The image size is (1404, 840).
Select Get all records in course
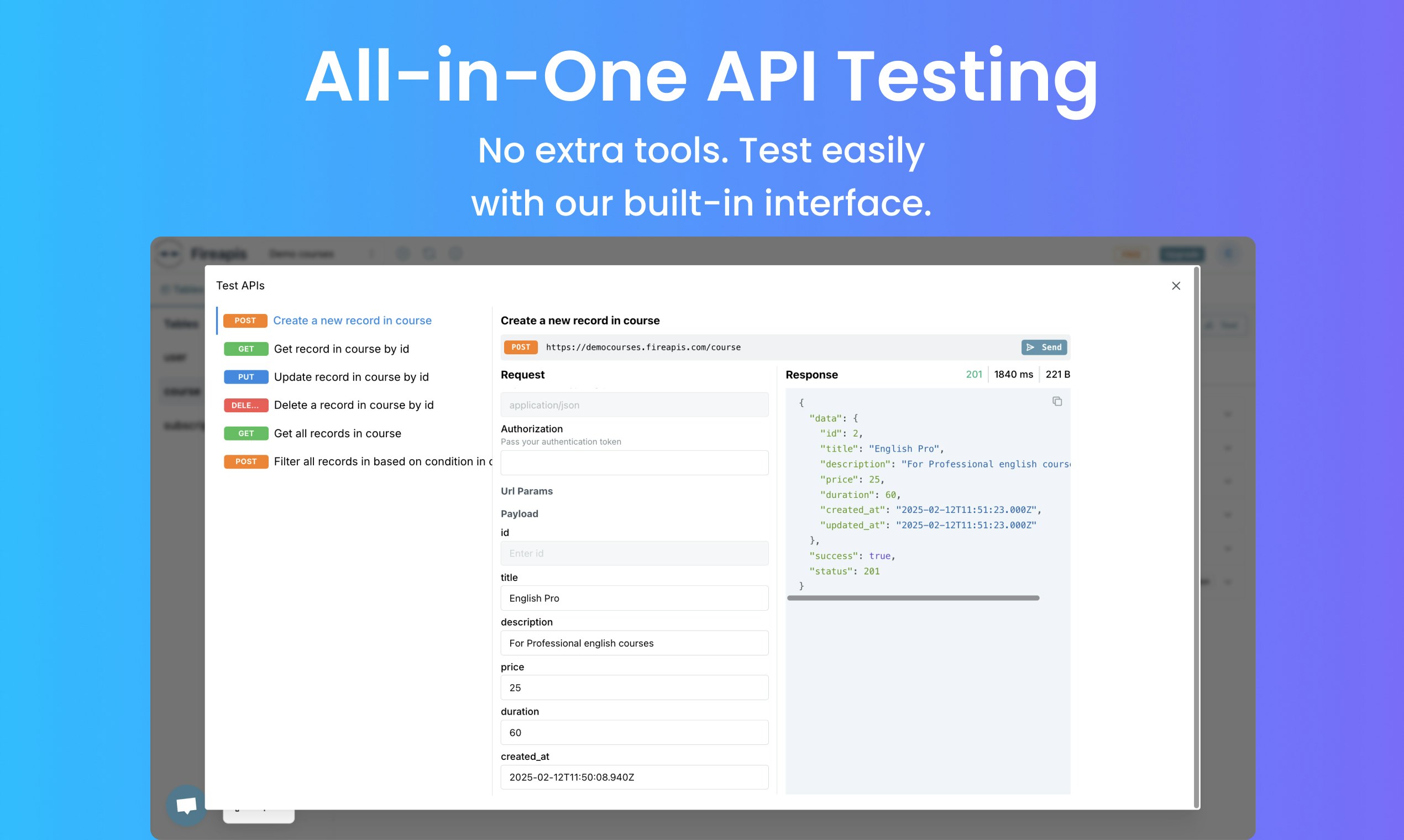click(x=337, y=433)
